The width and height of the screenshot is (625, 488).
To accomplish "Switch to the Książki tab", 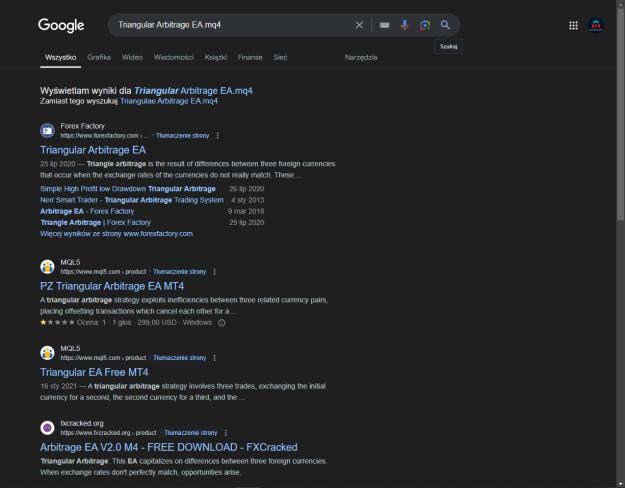I will pyautogui.click(x=216, y=57).
